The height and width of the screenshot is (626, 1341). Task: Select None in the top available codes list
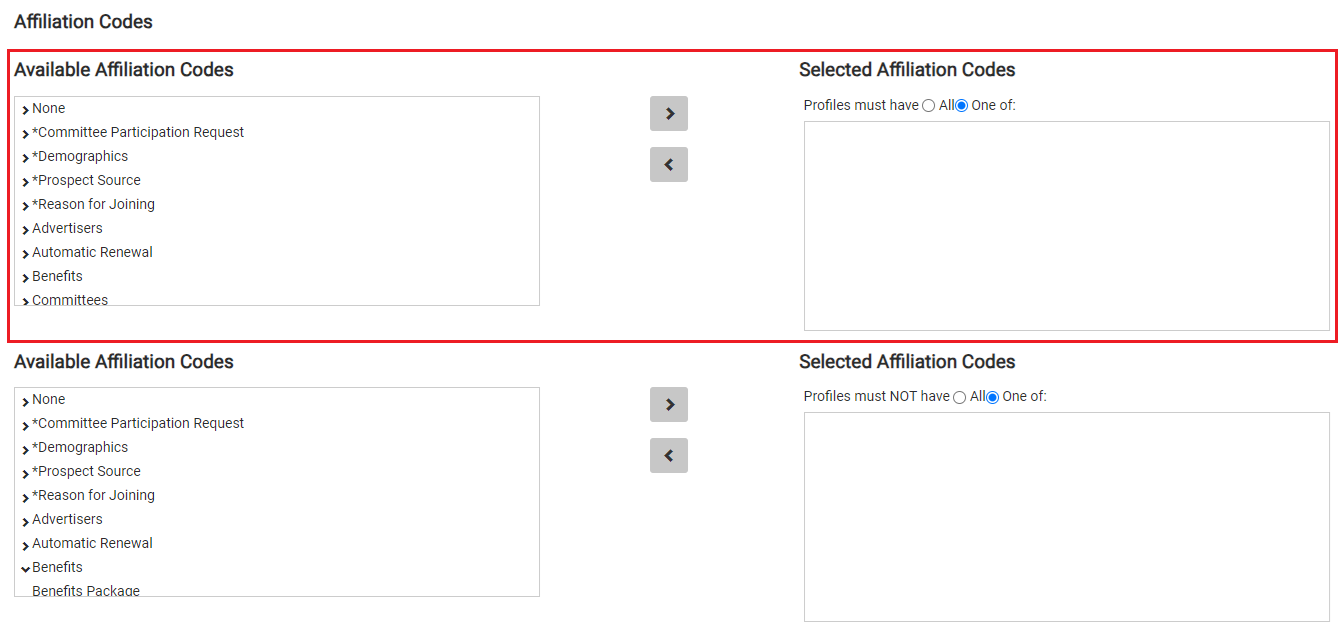pos(48,108)
